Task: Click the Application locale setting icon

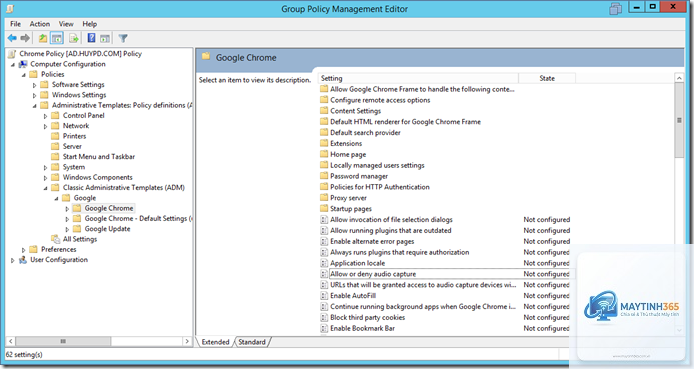Action: pos(324,263)
